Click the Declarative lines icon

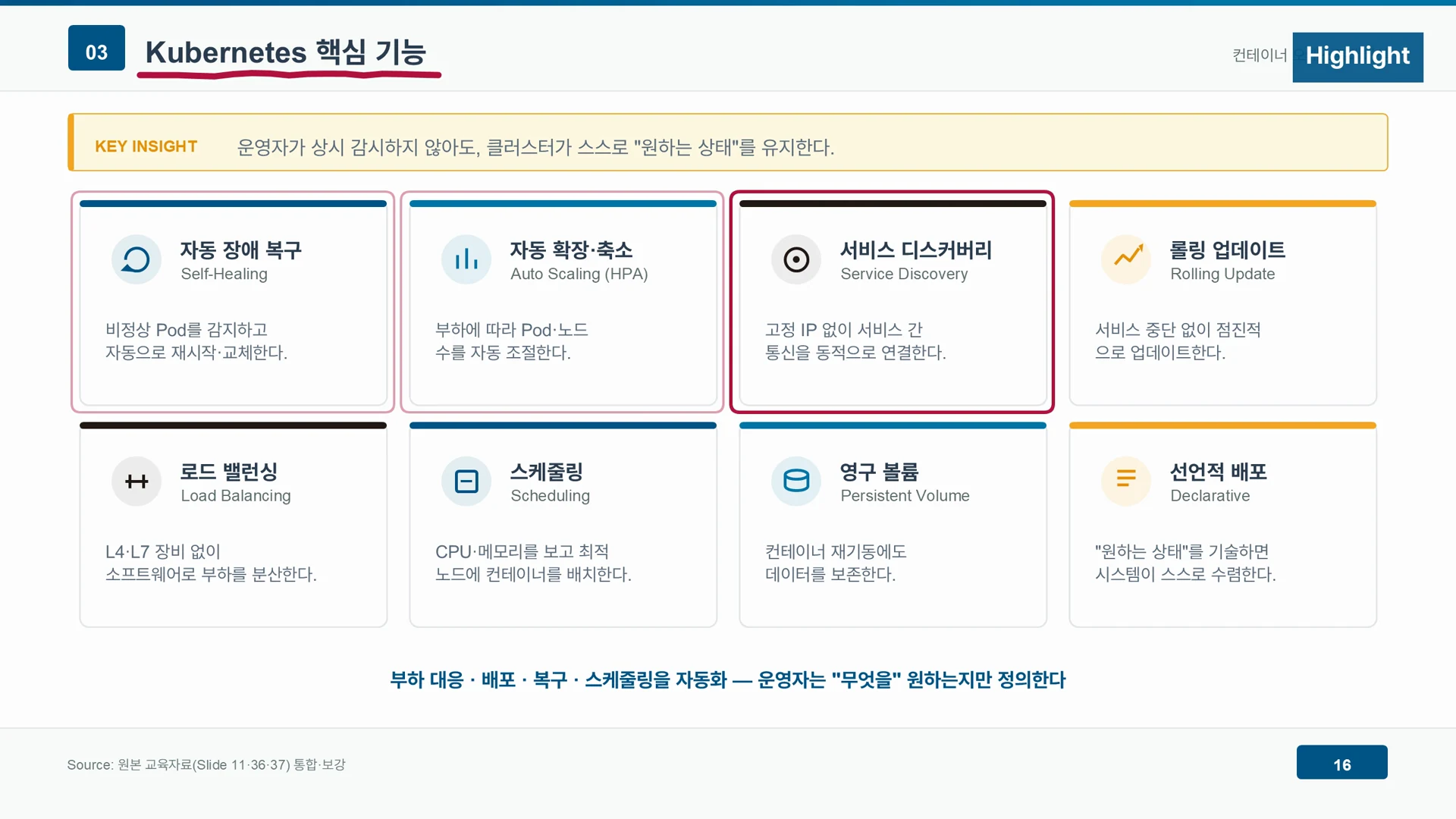coord(1126,482)
